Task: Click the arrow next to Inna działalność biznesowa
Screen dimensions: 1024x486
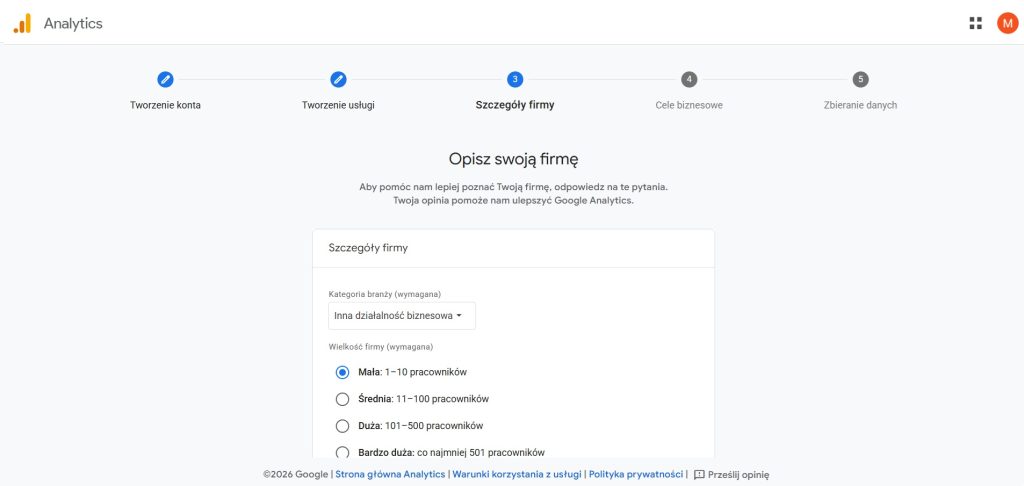Action: click(x=459, y=316)
